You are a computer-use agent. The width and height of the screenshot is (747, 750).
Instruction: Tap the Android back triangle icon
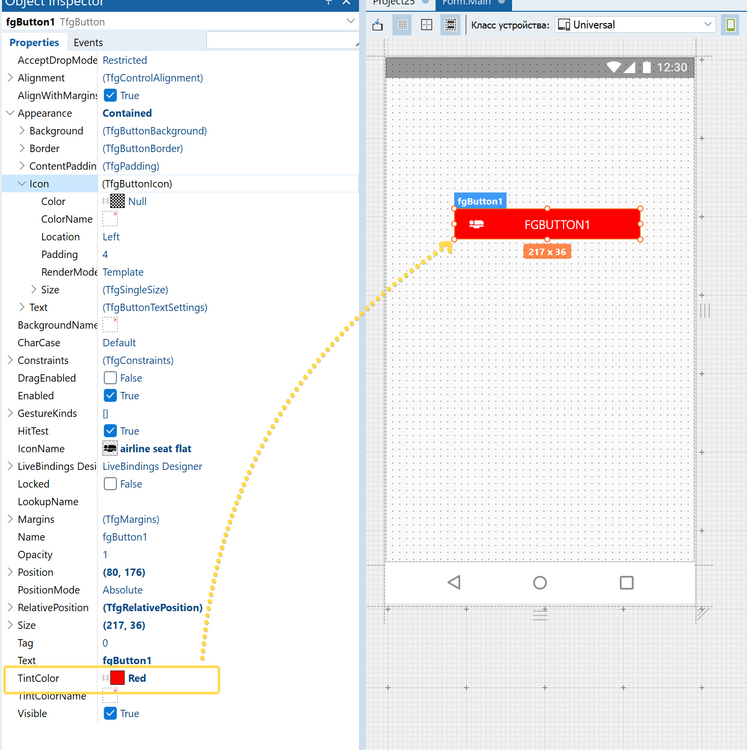pos(454,582)
